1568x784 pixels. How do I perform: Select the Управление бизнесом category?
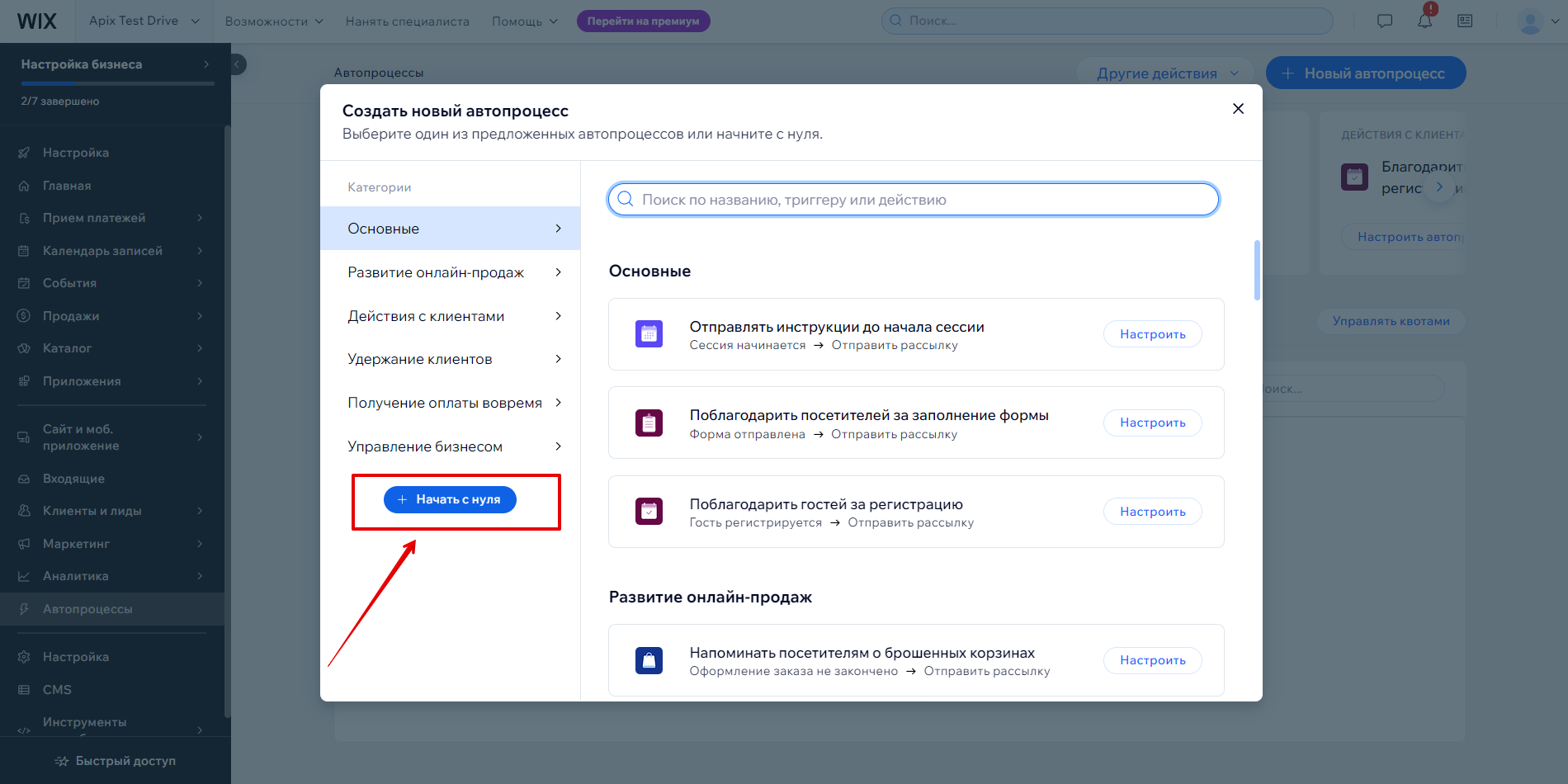[451, 446]
